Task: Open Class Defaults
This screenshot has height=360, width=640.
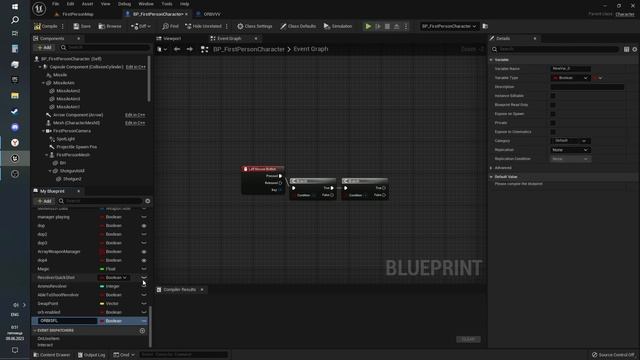Action: pos(298,26)
